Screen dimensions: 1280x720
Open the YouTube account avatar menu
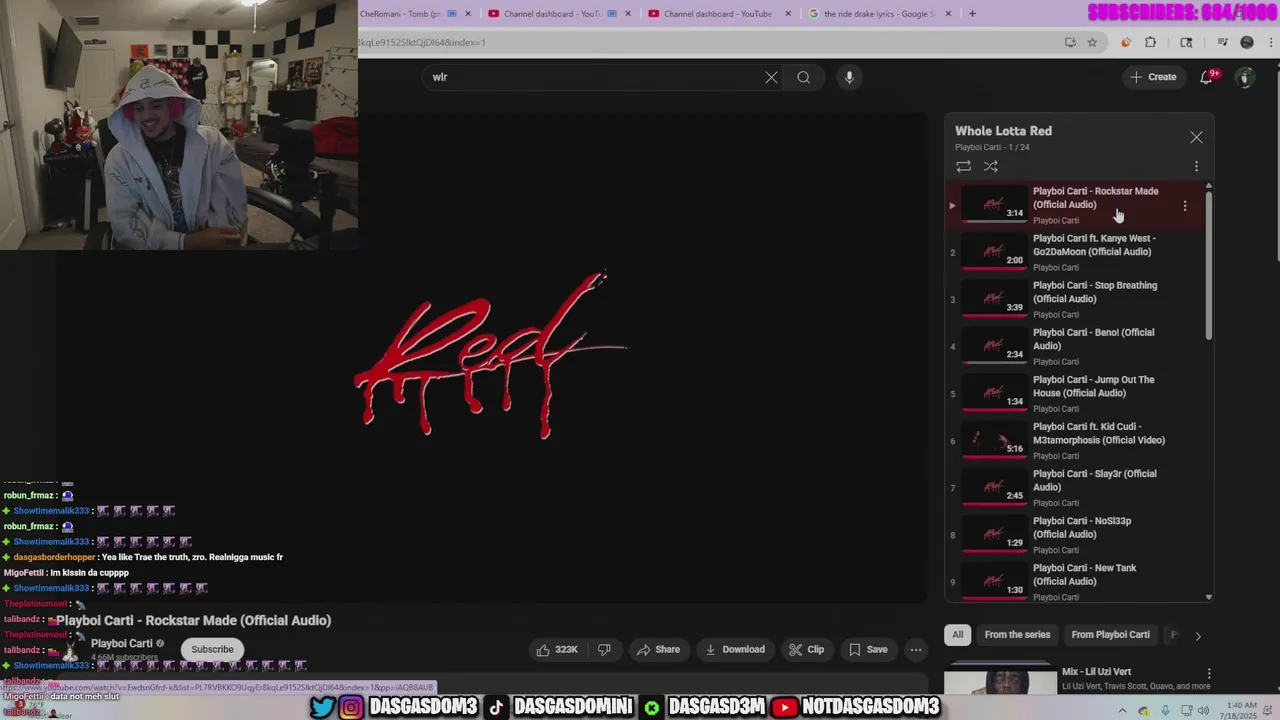1245,77
